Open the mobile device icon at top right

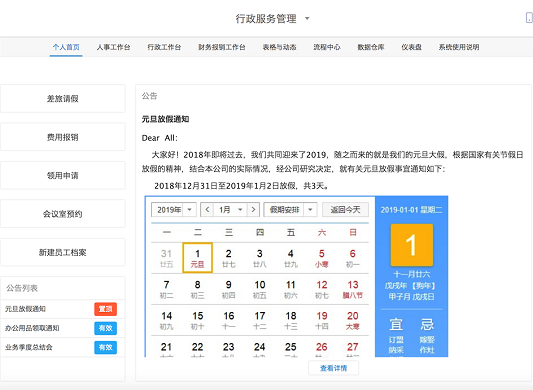(x=529, y=18)
